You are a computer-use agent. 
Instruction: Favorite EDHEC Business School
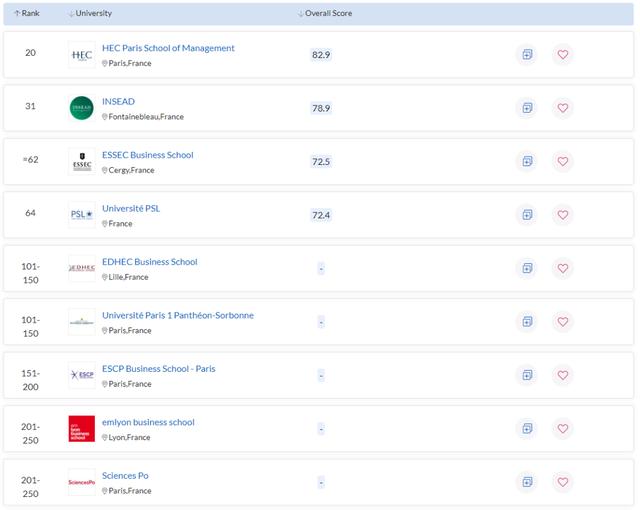point(563,268)
